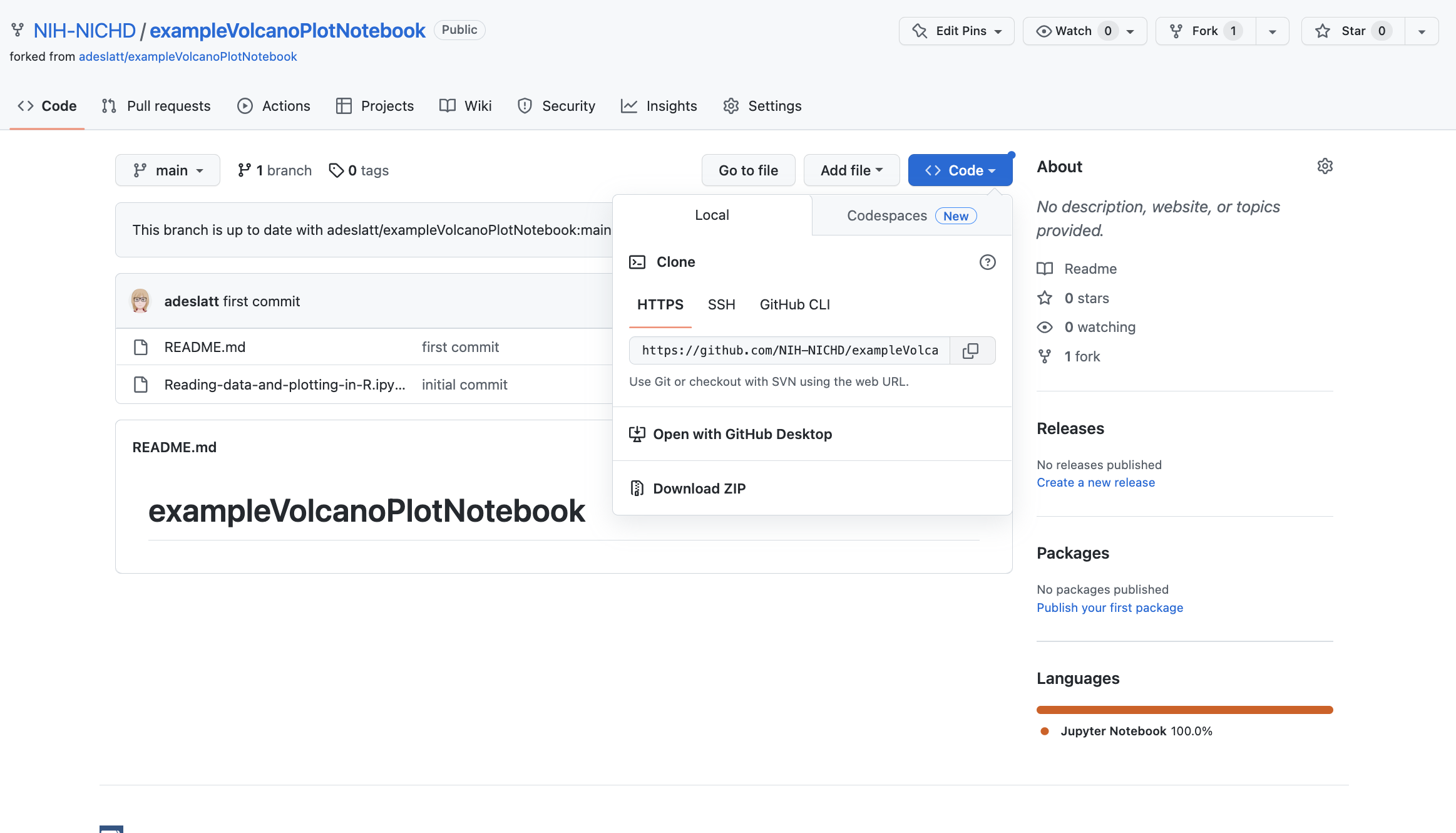Toggle the green Code dropdown button
The width and height of the screenshot is (1456, 833).
click(x=960, y=170)
